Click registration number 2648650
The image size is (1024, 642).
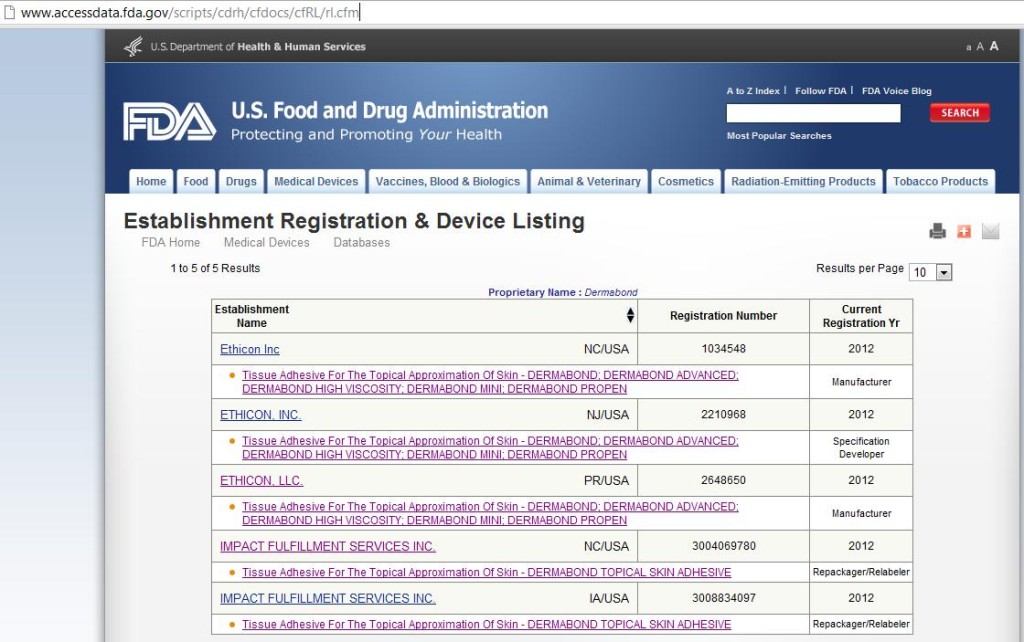pos(724,480)
